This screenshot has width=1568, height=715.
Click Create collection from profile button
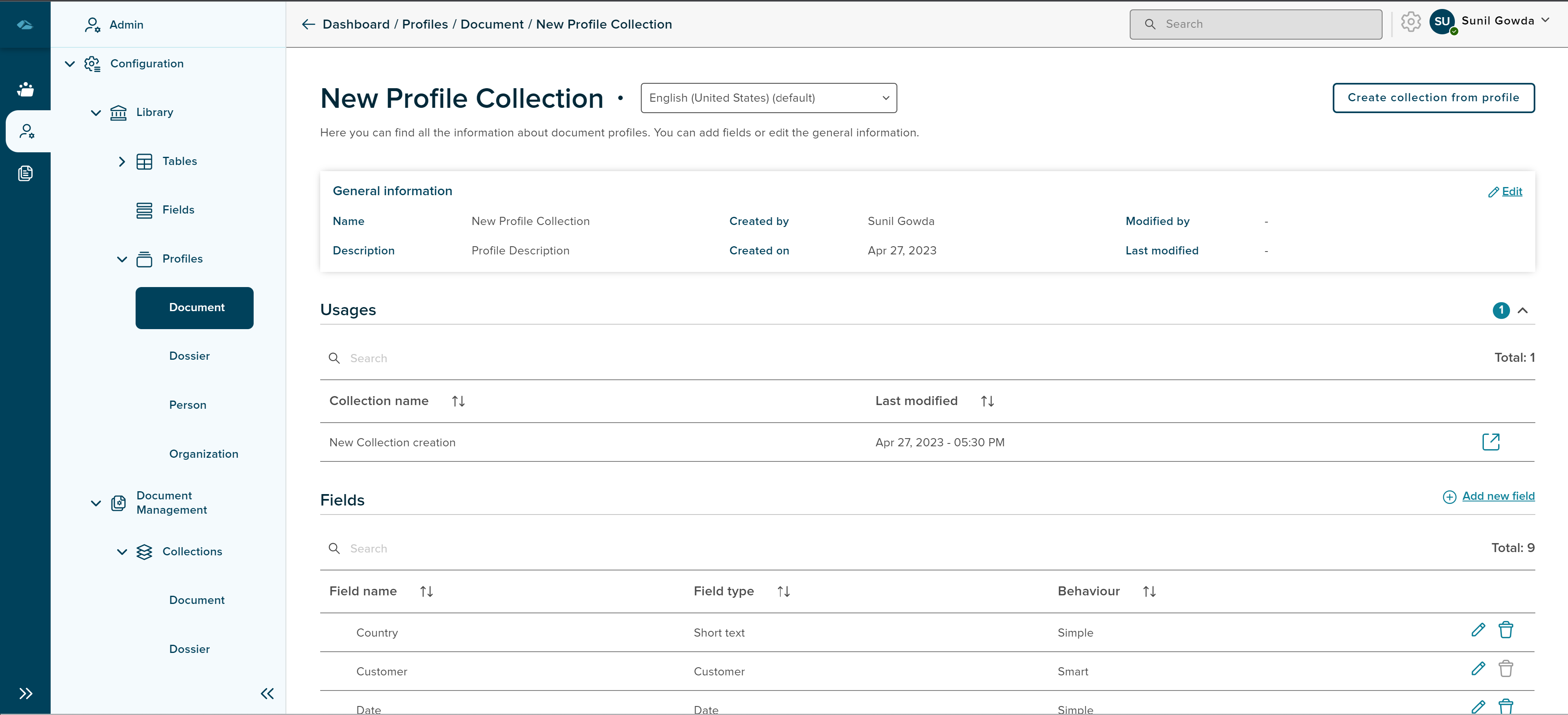[x=1433, y=98]
